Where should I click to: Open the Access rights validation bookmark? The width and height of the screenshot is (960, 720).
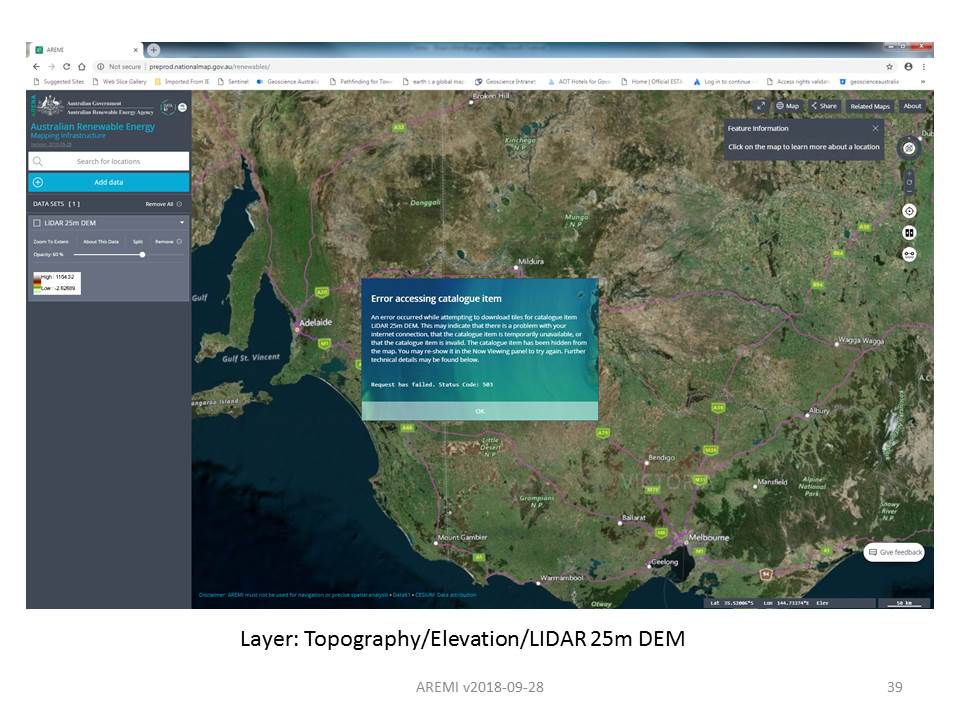tap(798, 81)
